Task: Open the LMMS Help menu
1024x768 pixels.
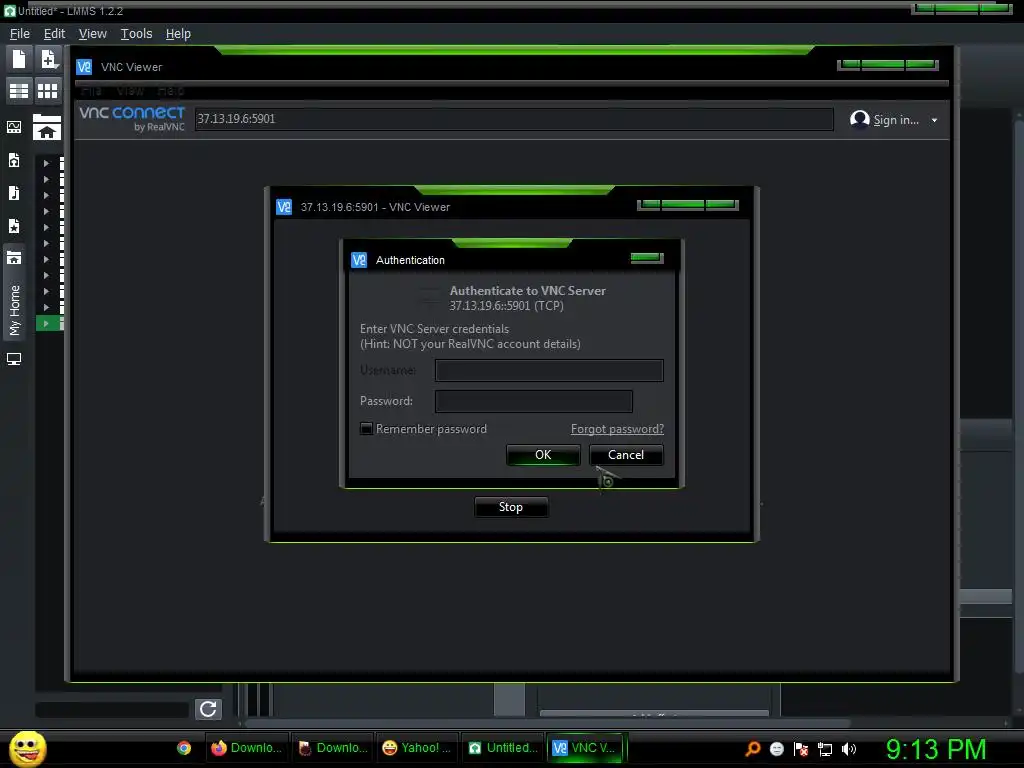Action: coord(178,34)
